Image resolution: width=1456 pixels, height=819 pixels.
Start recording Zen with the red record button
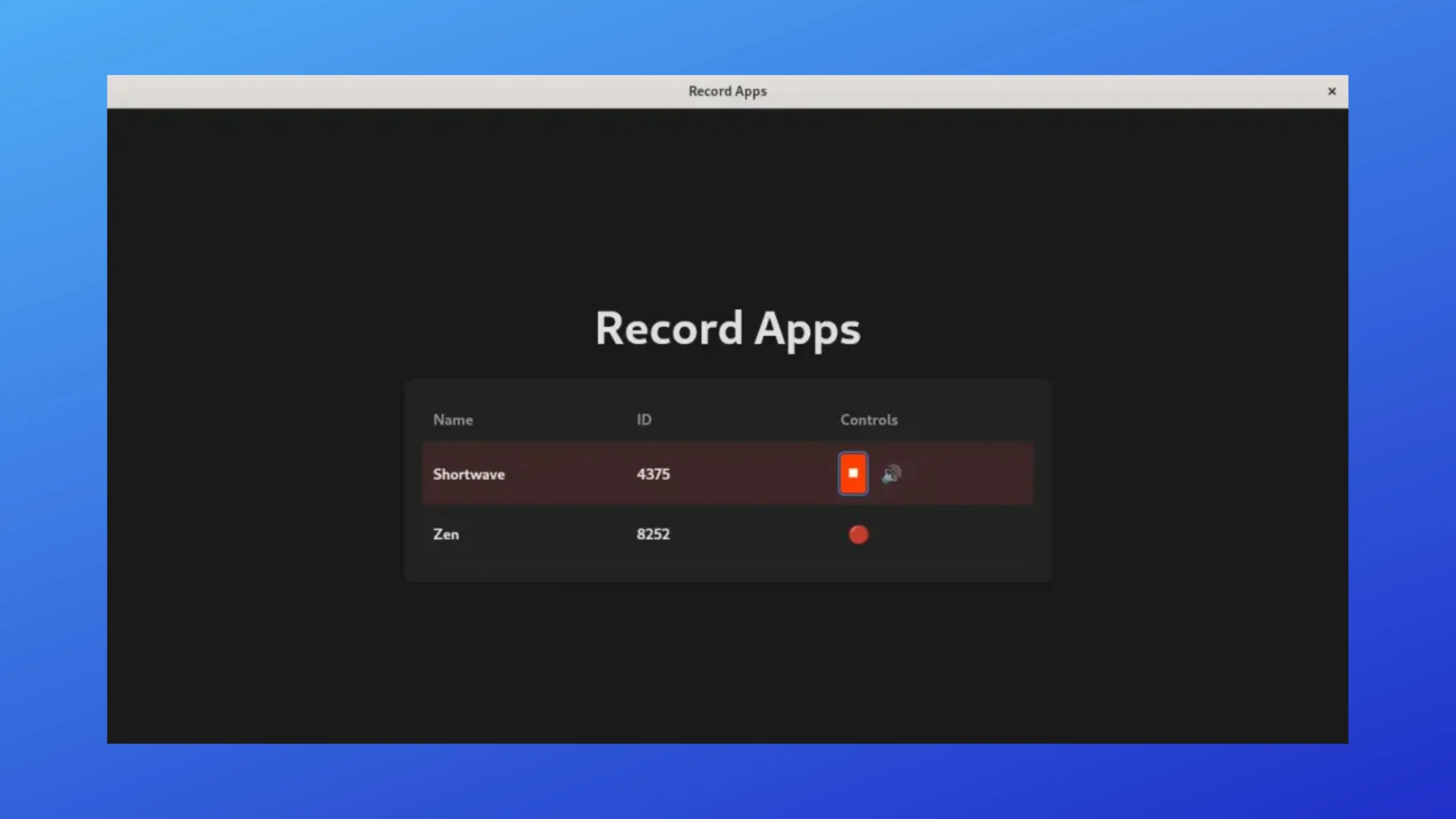pos(858,534)
